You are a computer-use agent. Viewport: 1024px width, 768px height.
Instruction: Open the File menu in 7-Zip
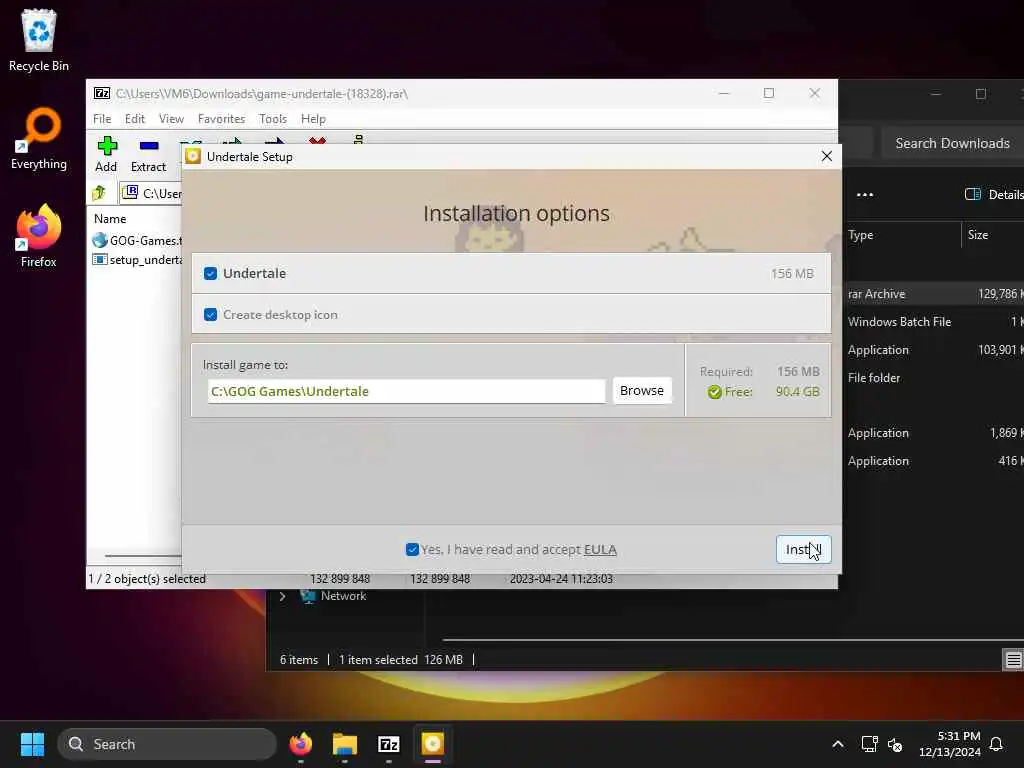pyautogui.click(x=102, y=119)
